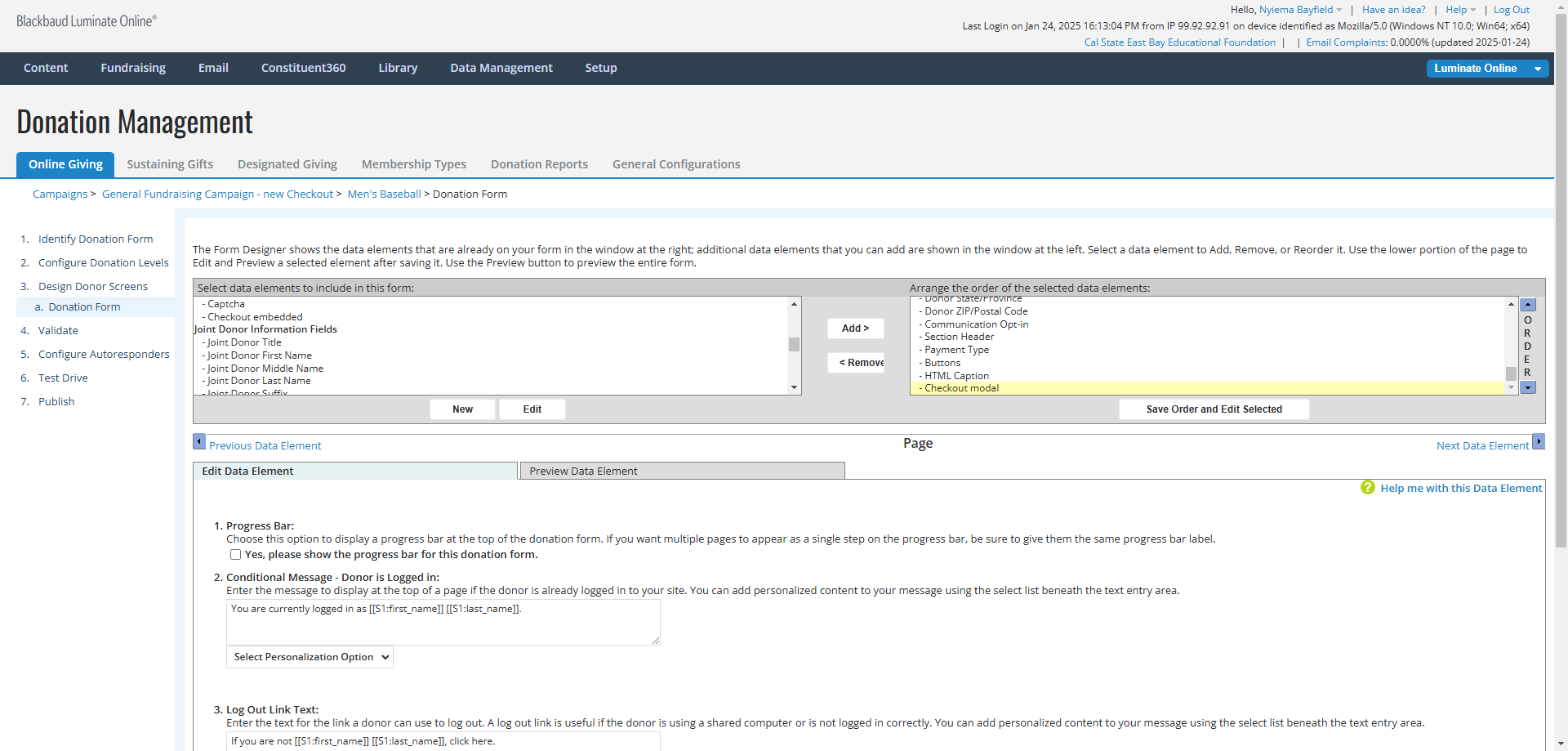1568x751 pixels.
Task: Click Help me with this Data Element
Action: point(1461,488)
